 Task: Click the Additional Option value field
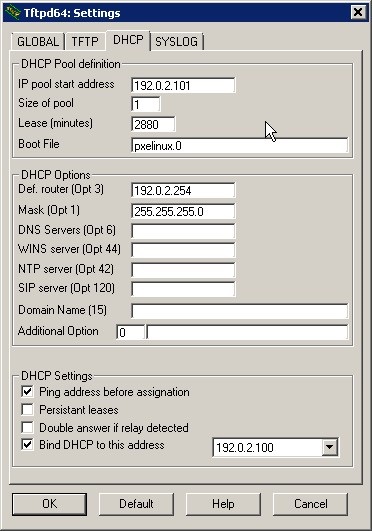pos(247,332)
